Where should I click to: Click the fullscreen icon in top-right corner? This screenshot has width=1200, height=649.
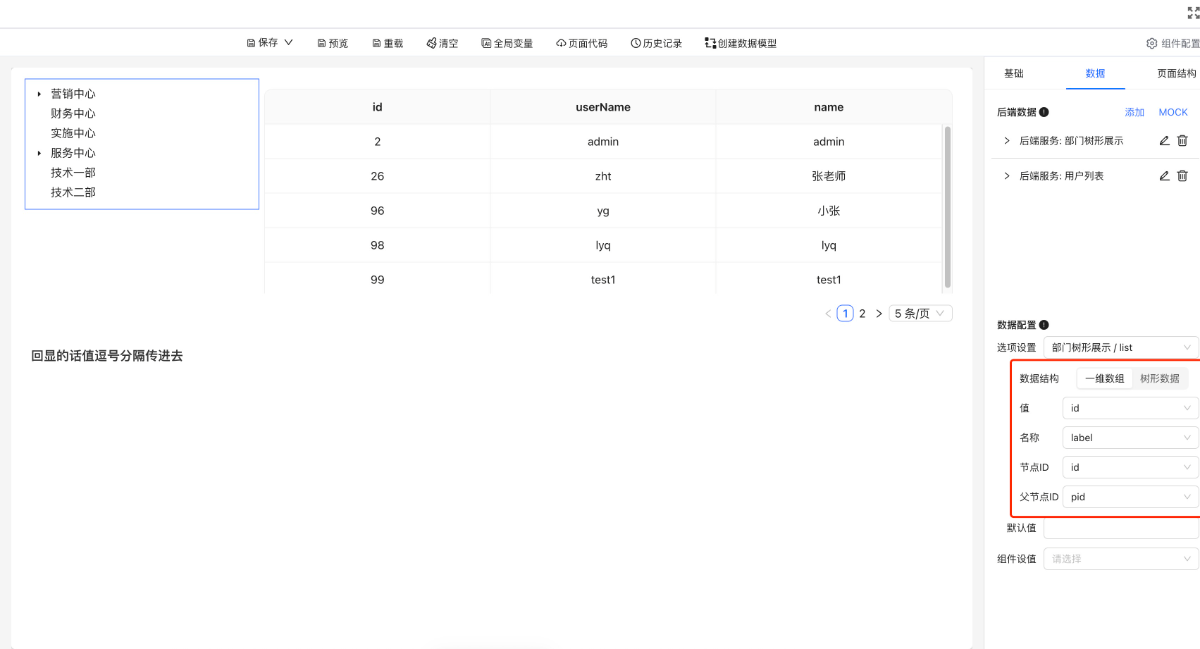click(1192, 13)
